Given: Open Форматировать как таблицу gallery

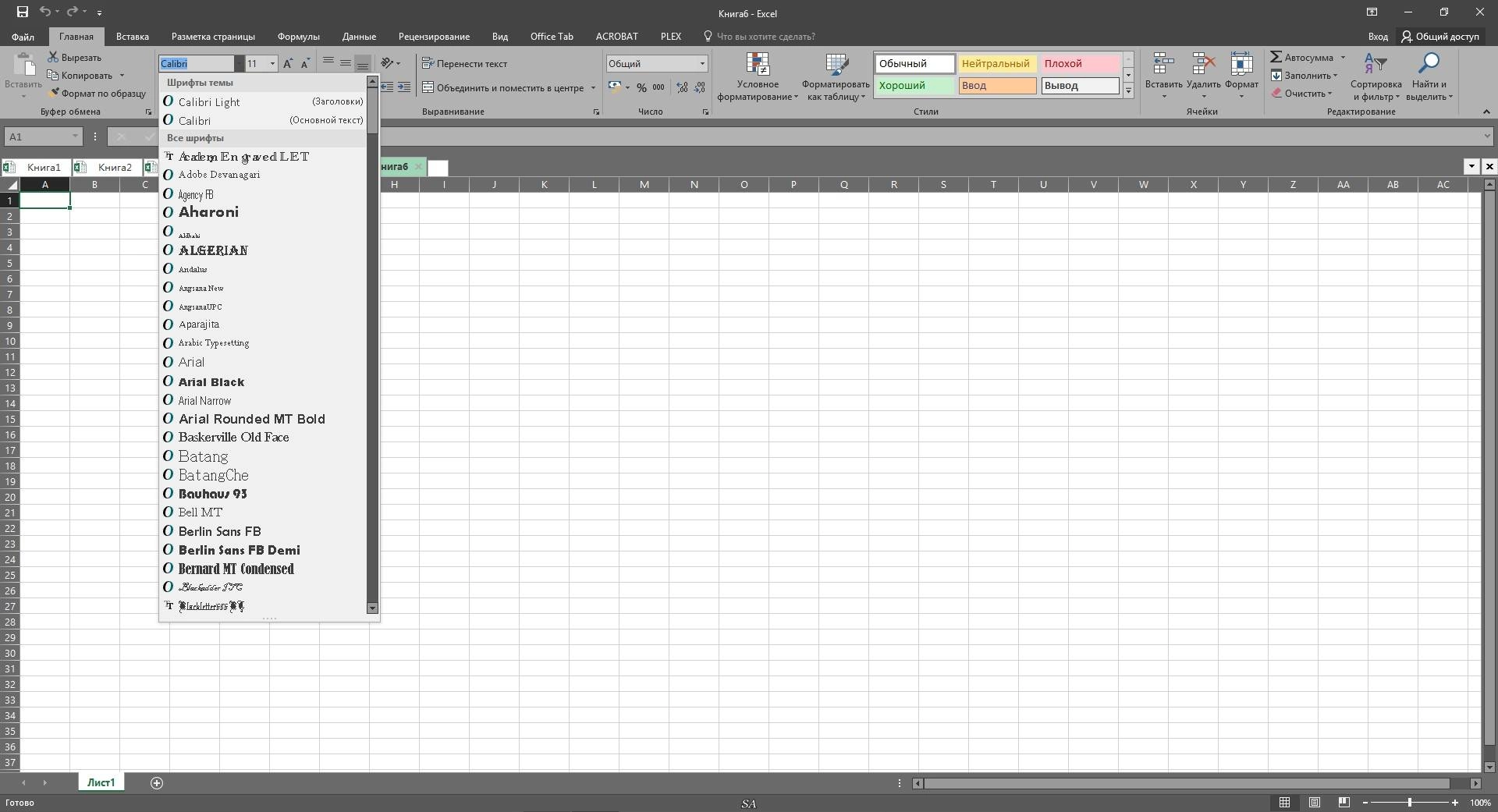Looking at the screenshot, I should coord(836,76).
